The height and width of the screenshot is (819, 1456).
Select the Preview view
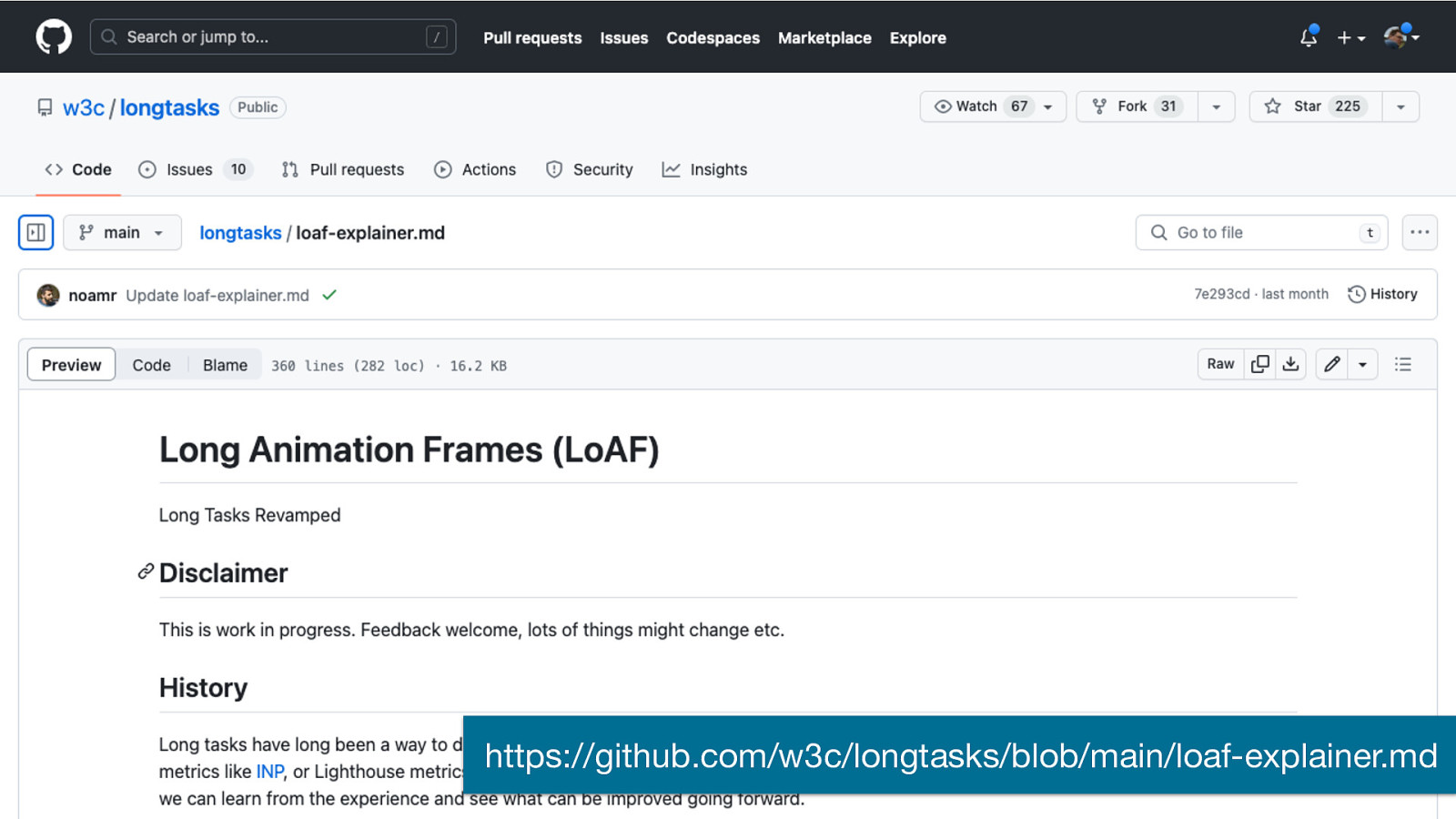71,365
